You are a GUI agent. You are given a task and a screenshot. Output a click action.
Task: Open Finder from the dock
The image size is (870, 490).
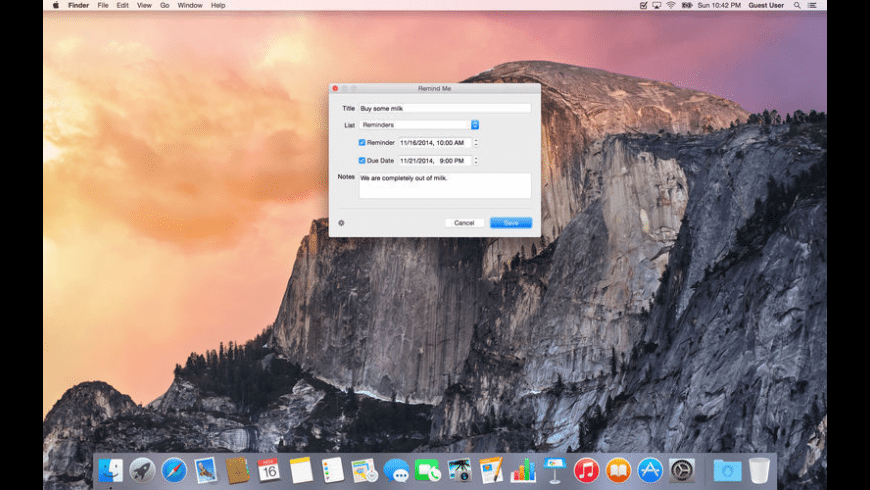point(110,471)
